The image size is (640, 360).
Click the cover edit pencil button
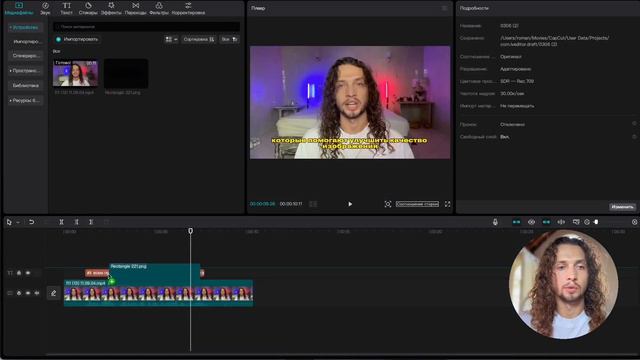[x=53, y=293]
